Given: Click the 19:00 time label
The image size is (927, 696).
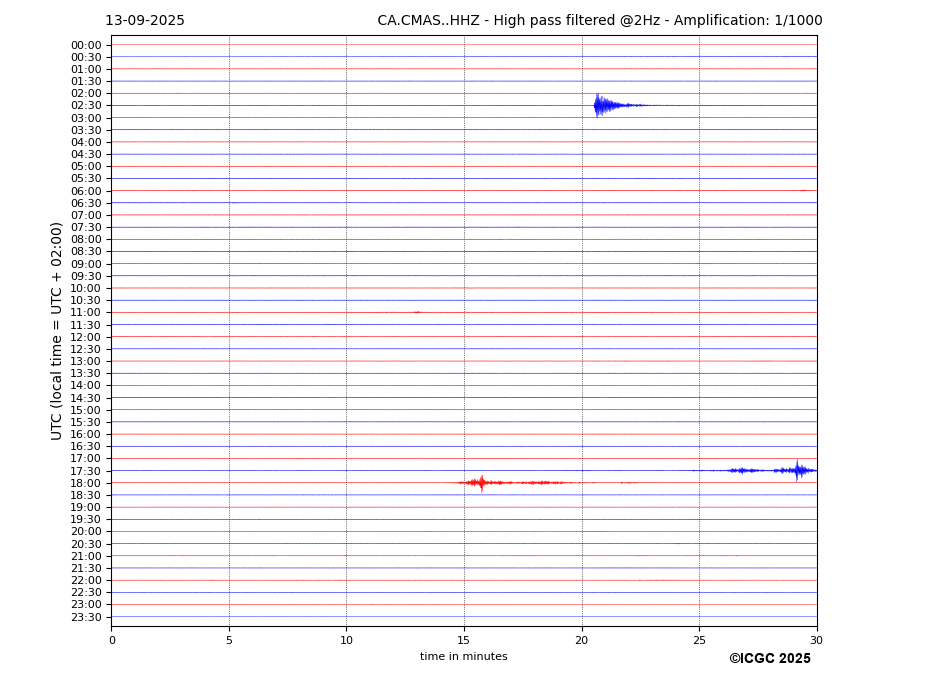Looking at the screenshot, I should click(86, 507).
